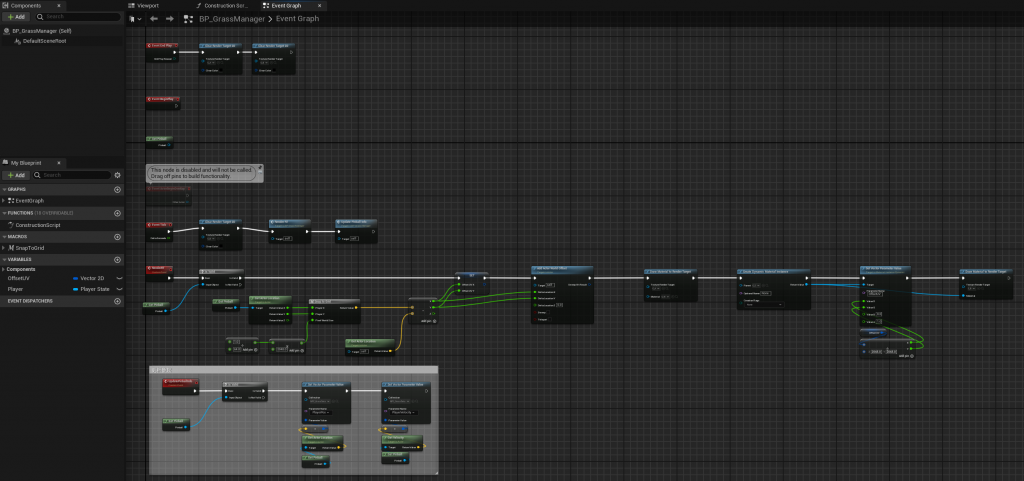
Task: Click the Add button in My Blueprint
Action: [x=15, y=174]
